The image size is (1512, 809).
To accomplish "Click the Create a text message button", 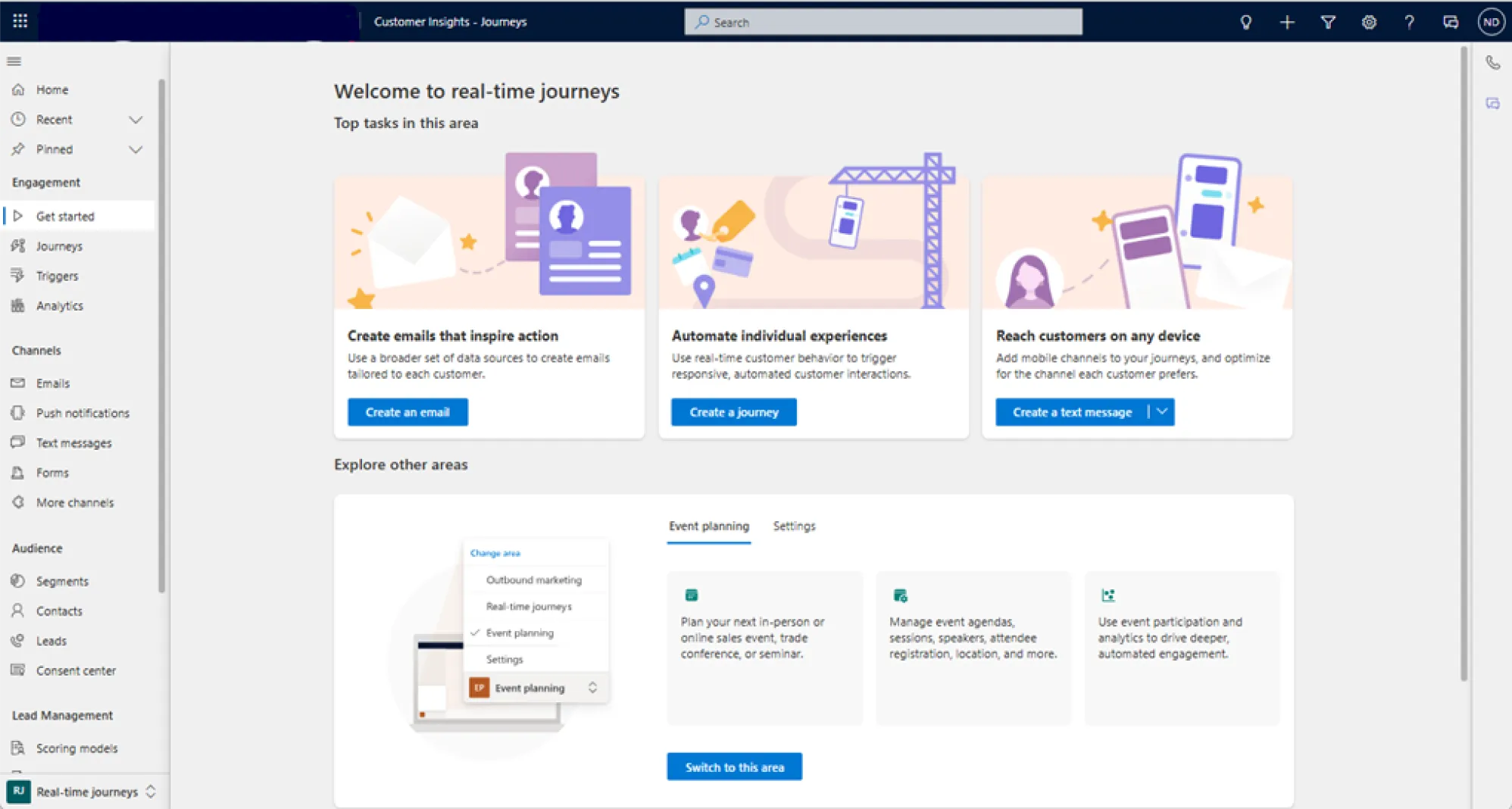I will tap(1071, 412).
